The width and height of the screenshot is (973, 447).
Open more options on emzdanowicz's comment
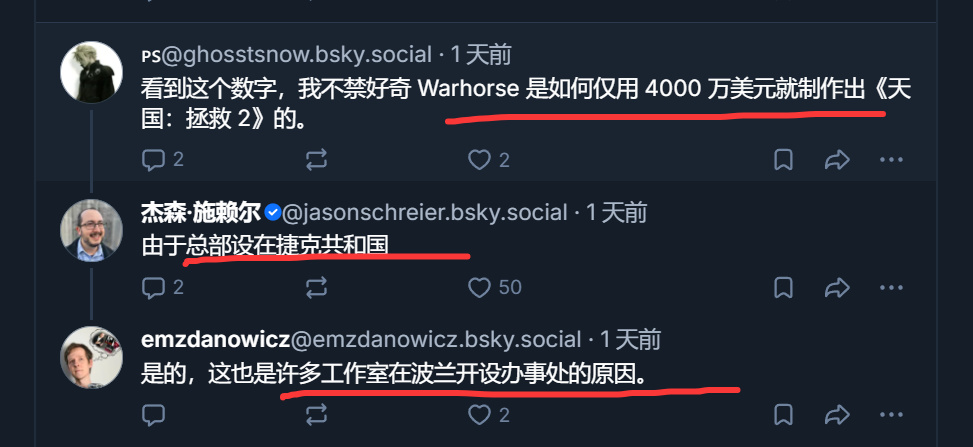[891, 415]
